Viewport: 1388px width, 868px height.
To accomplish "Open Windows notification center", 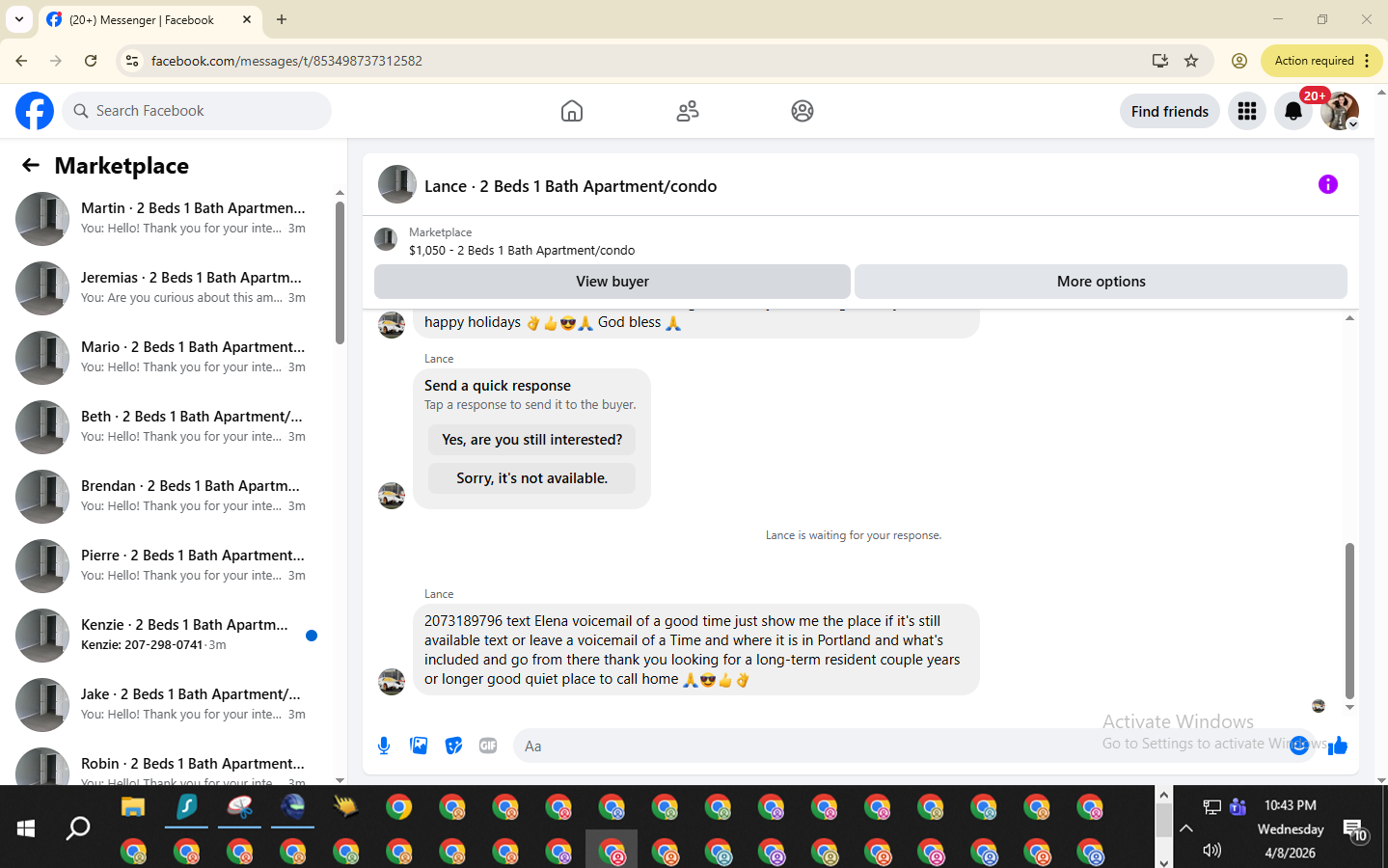I will pos(1355,829).
